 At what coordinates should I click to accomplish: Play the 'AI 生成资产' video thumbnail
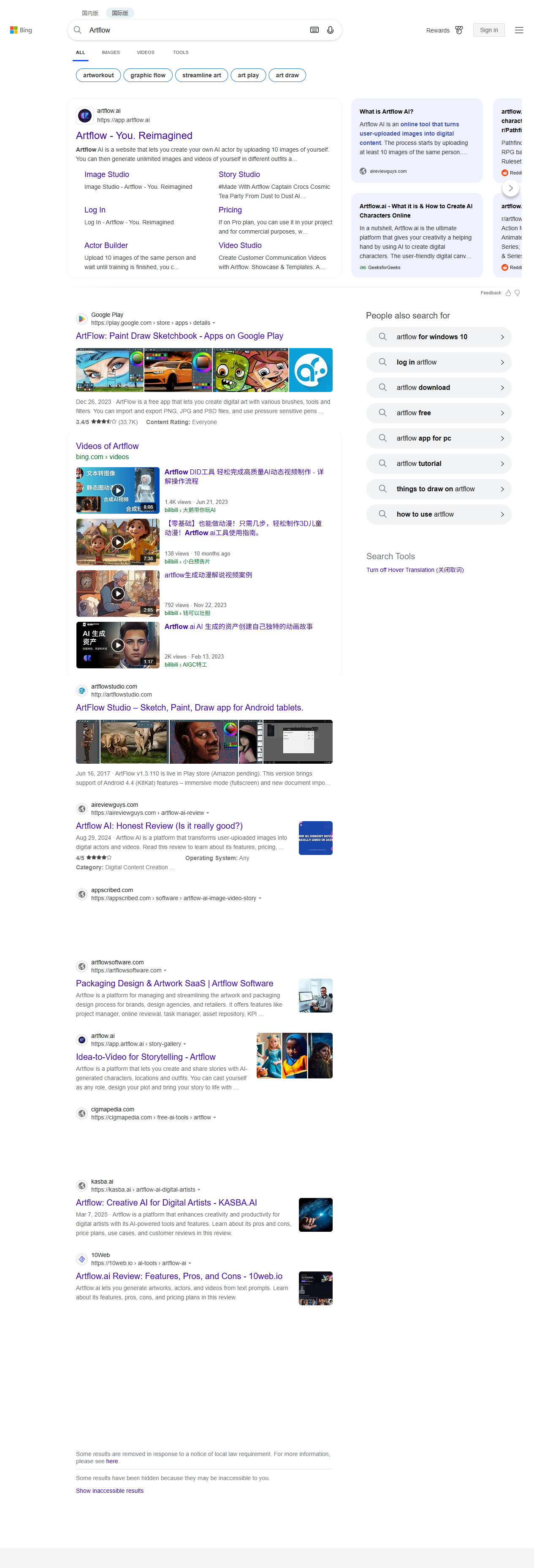118,645
